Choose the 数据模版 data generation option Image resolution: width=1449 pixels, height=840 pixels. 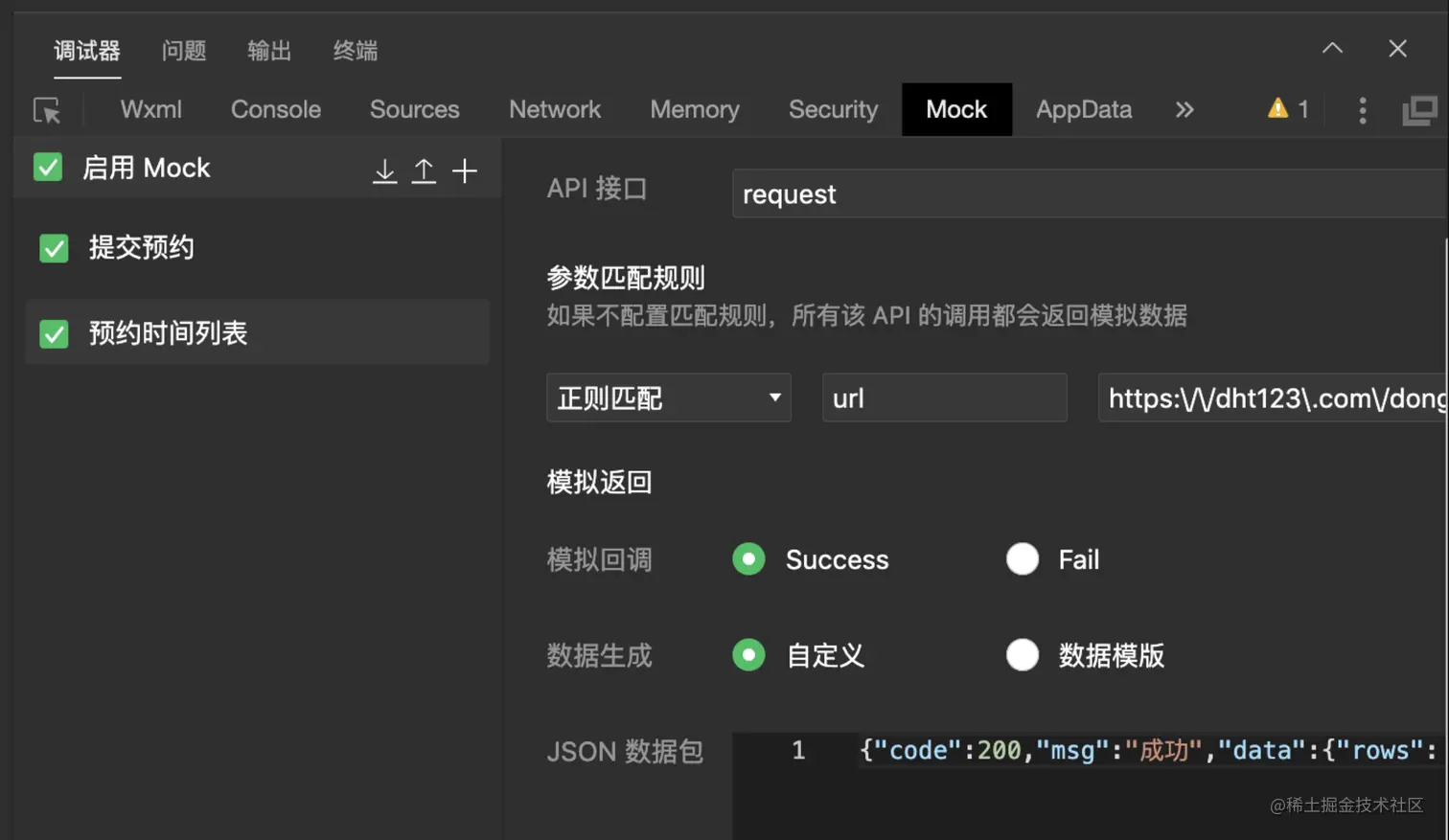(1023, 655)
